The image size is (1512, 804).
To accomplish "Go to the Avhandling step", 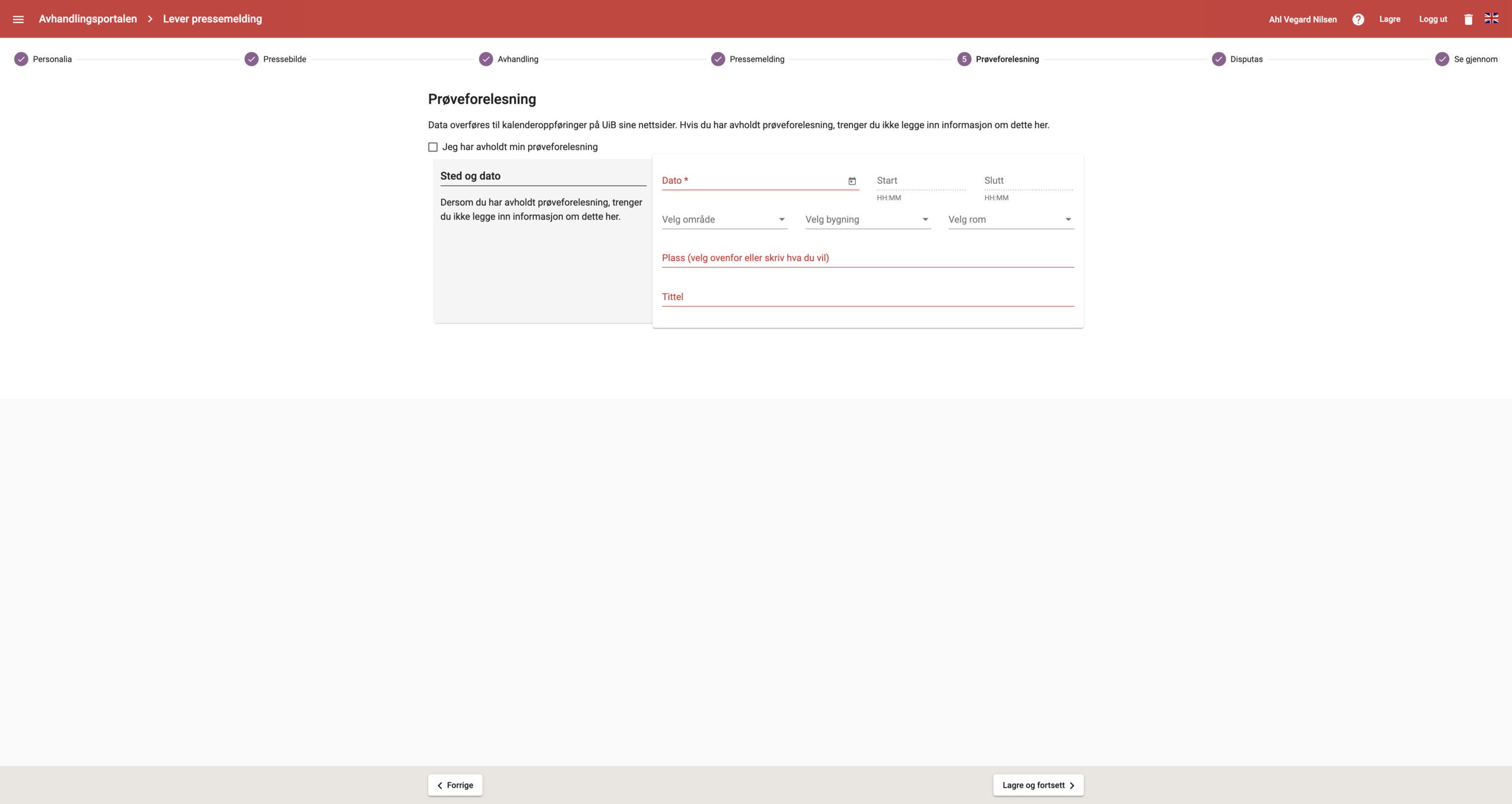I will (x=517, y=59).
